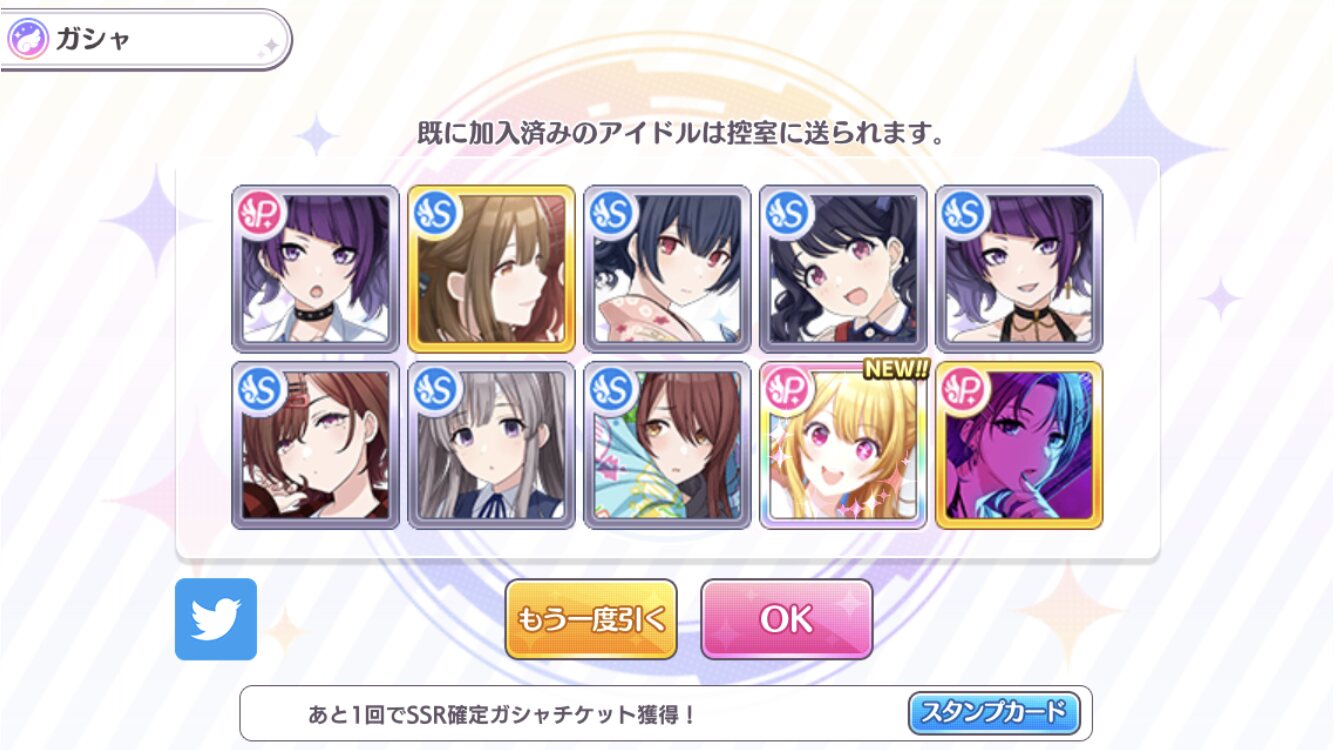Open the kimono dark-haired idol card

click(667, 269)
